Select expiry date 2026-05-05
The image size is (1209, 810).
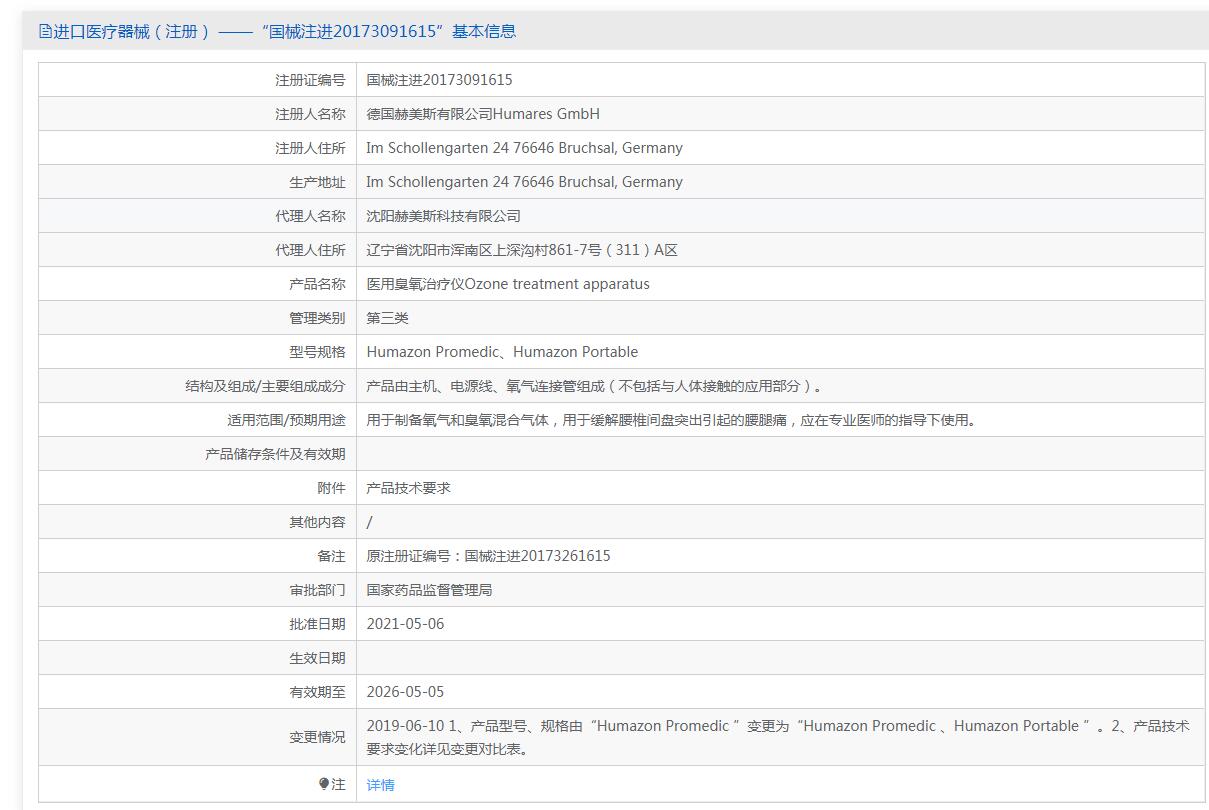point(405,692)
